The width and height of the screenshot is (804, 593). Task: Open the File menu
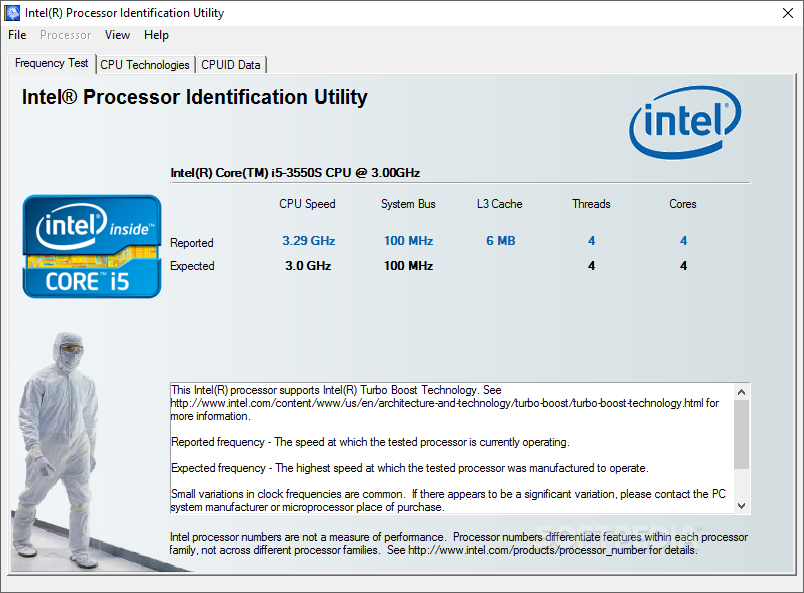tap(17, 35)
